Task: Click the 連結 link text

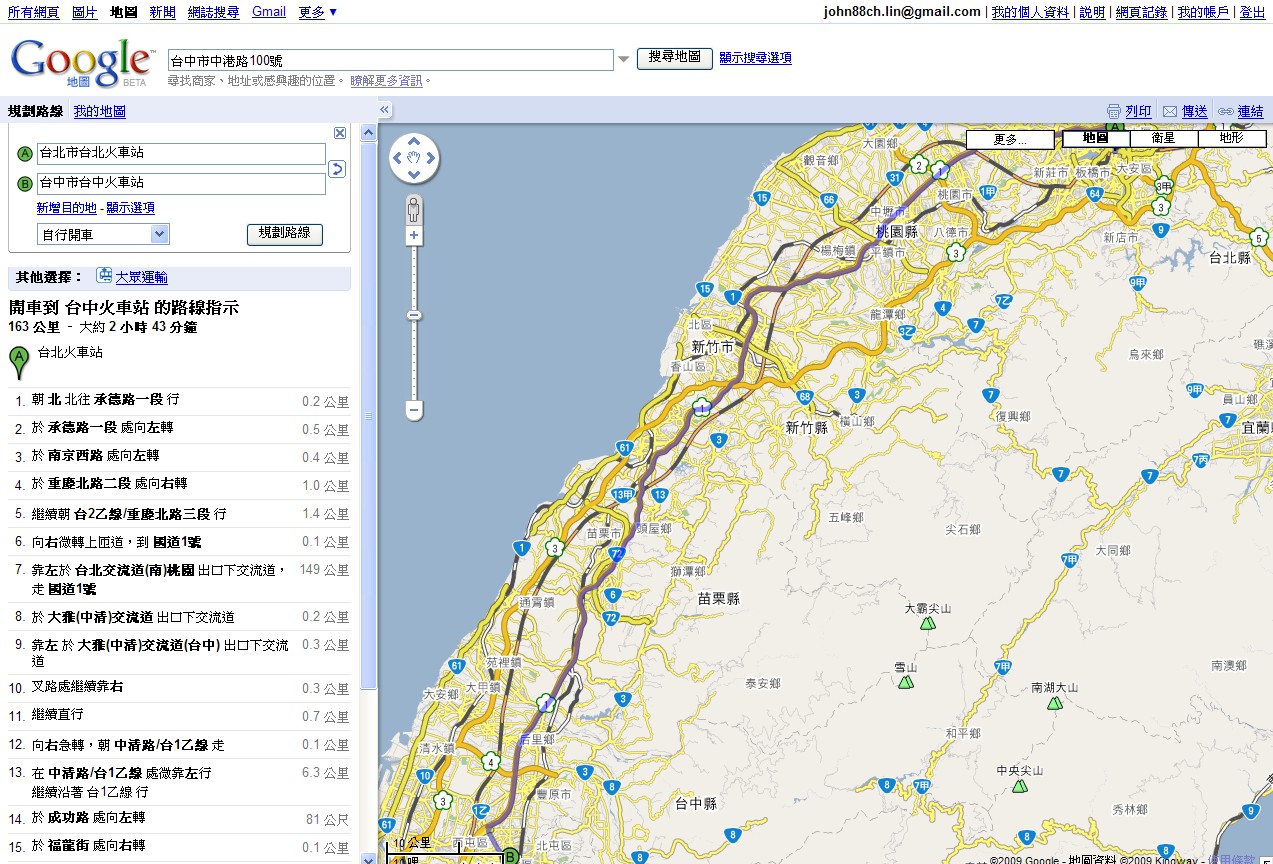Action: (x=1251, y=112)
